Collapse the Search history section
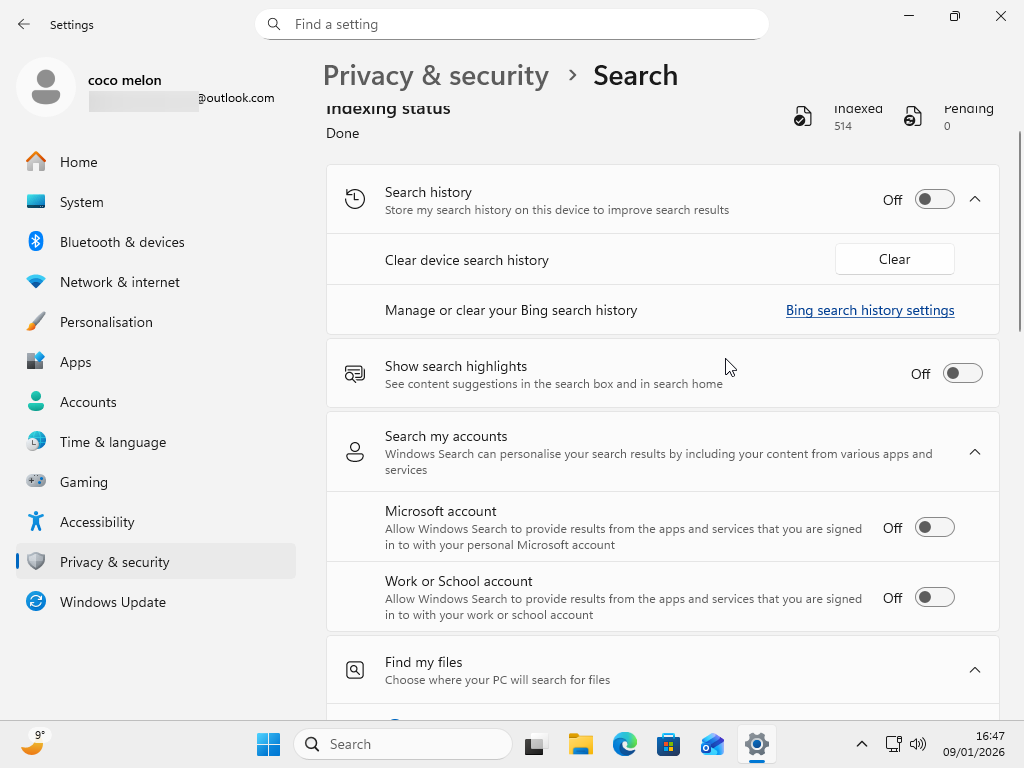Viewport: 1024px width, 768px height. click(x=975, y=199)
